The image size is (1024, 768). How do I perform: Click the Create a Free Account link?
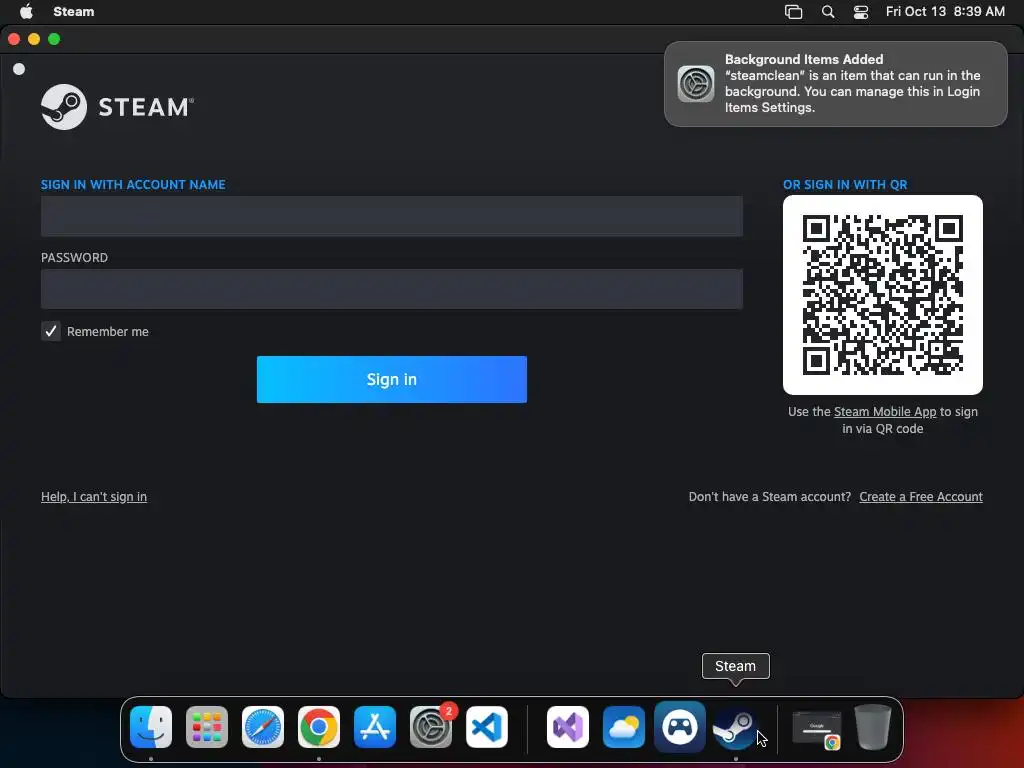921,496
